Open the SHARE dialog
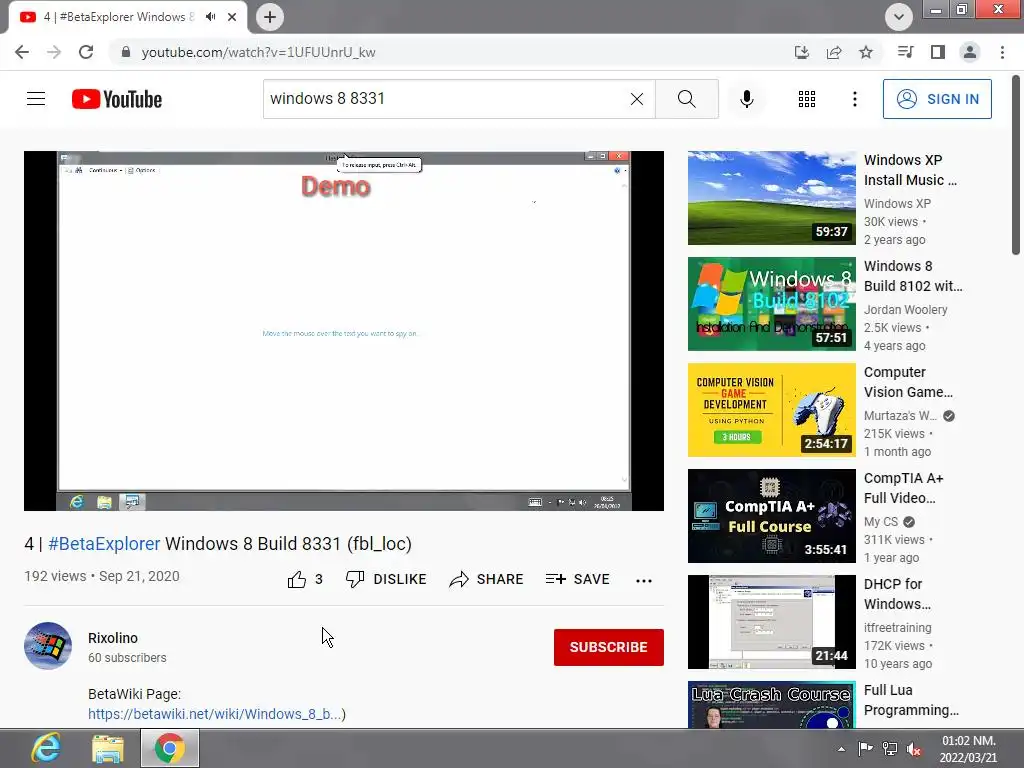 487,579
